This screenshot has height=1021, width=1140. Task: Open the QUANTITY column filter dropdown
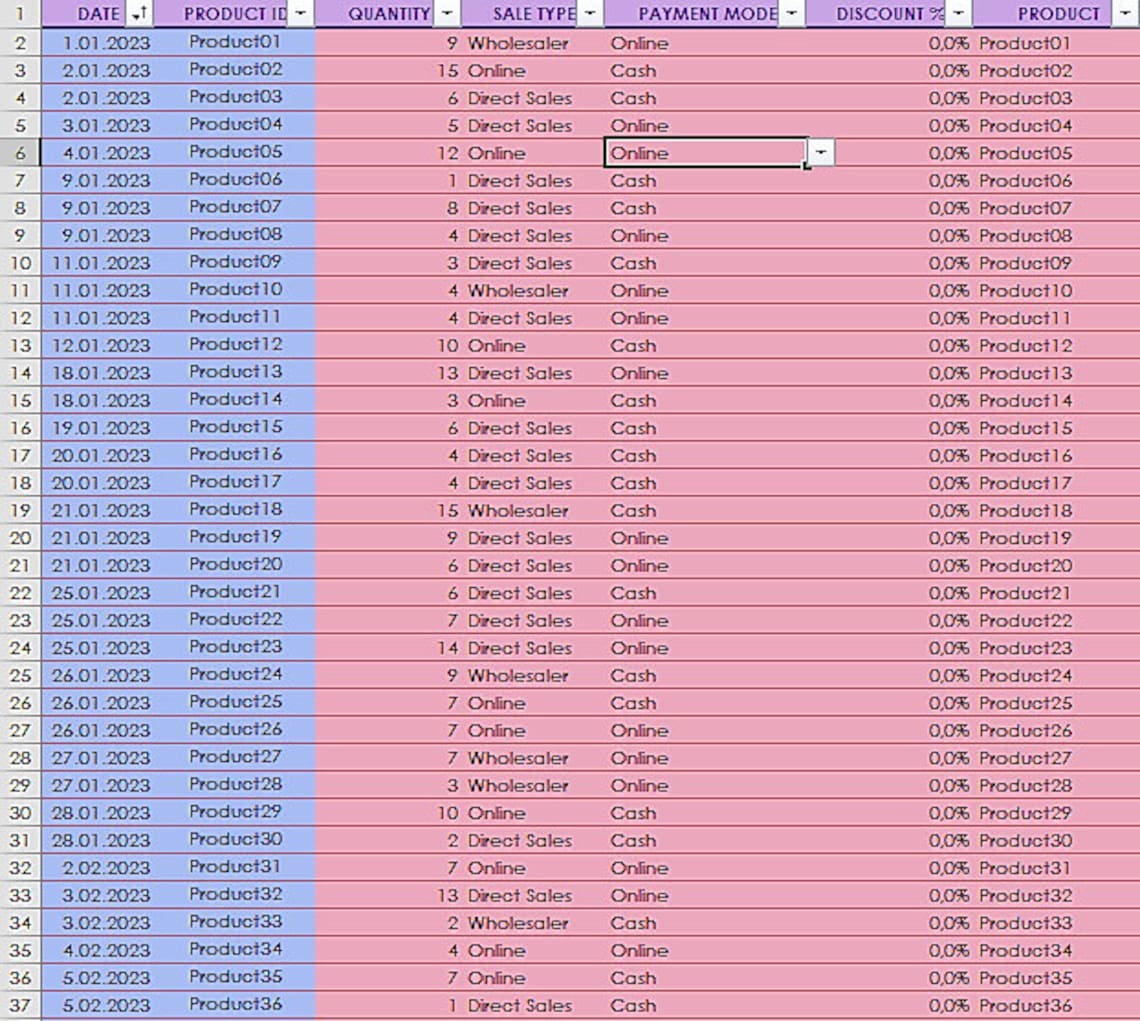pyautogui.click(x=446, y=13)
